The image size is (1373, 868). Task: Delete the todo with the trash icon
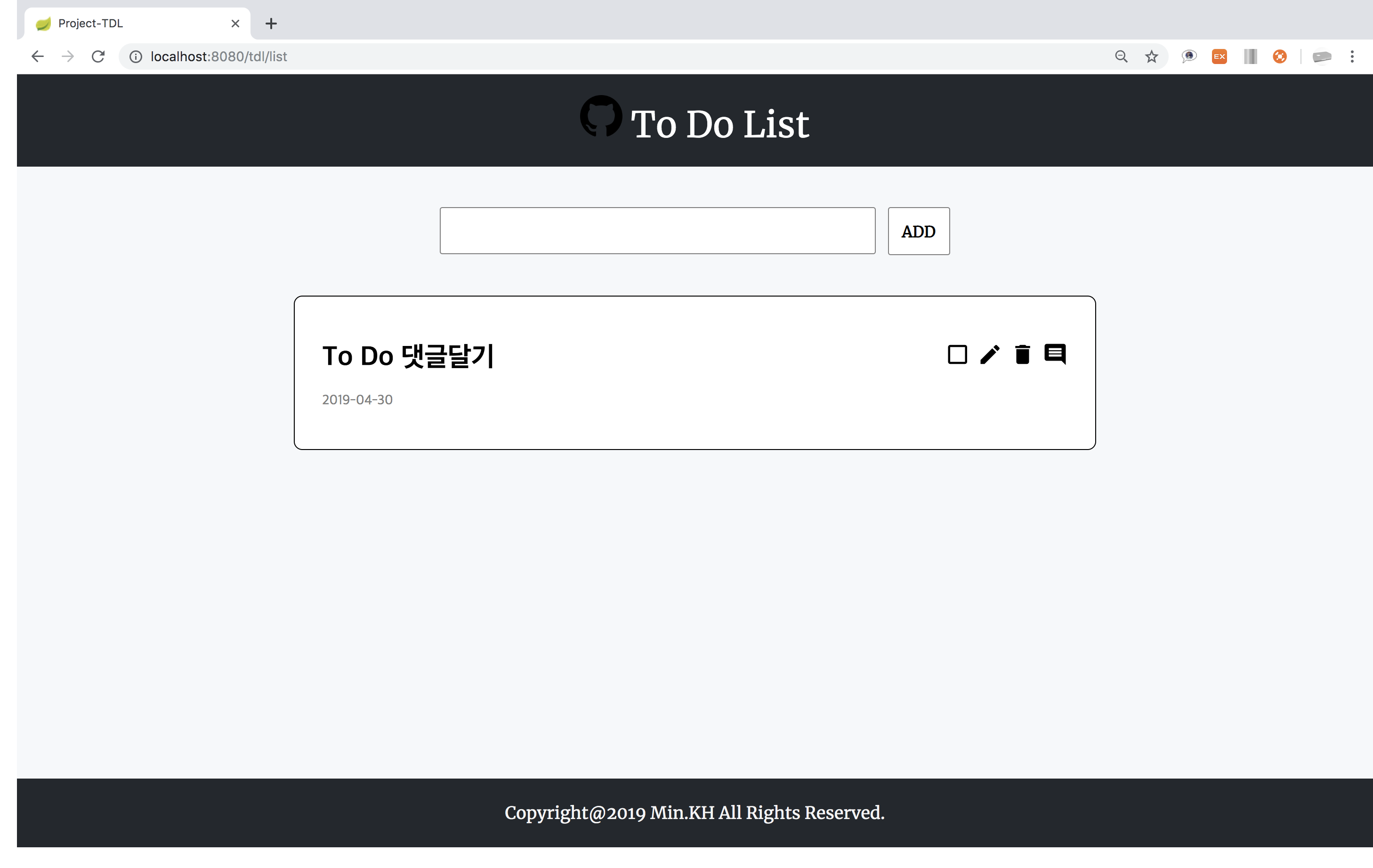1022,354
